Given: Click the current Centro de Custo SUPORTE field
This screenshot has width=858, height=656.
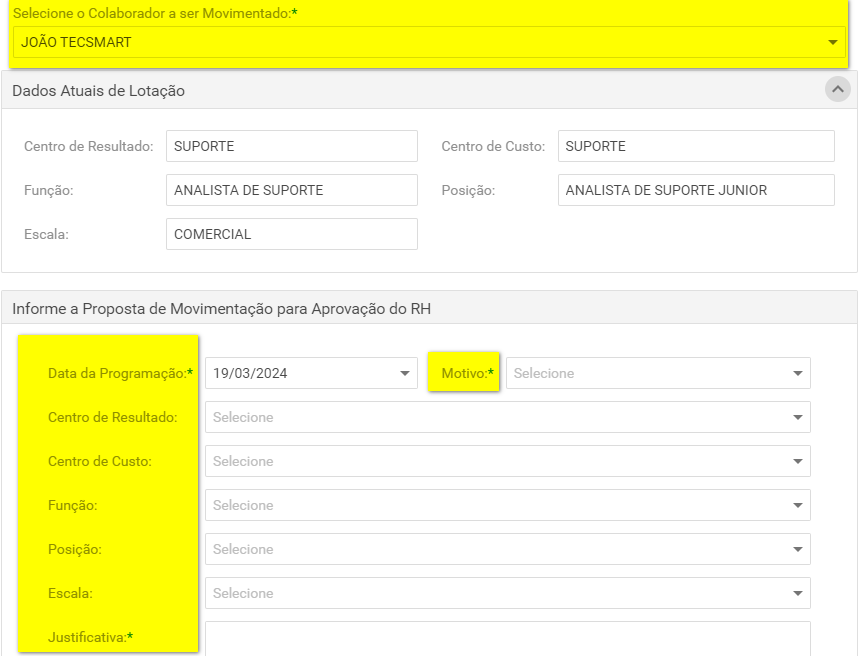Looking at the screenshot, I should pos(696,146).
